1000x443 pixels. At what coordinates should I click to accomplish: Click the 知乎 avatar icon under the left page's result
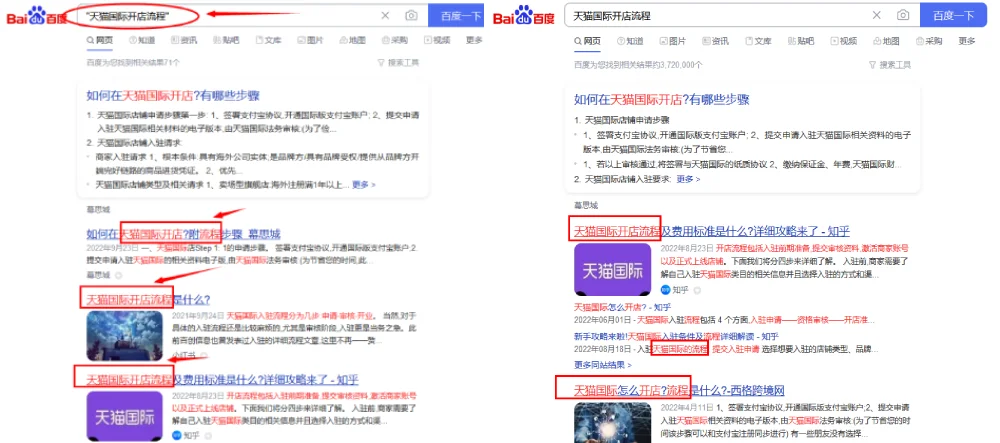point(177,435)
